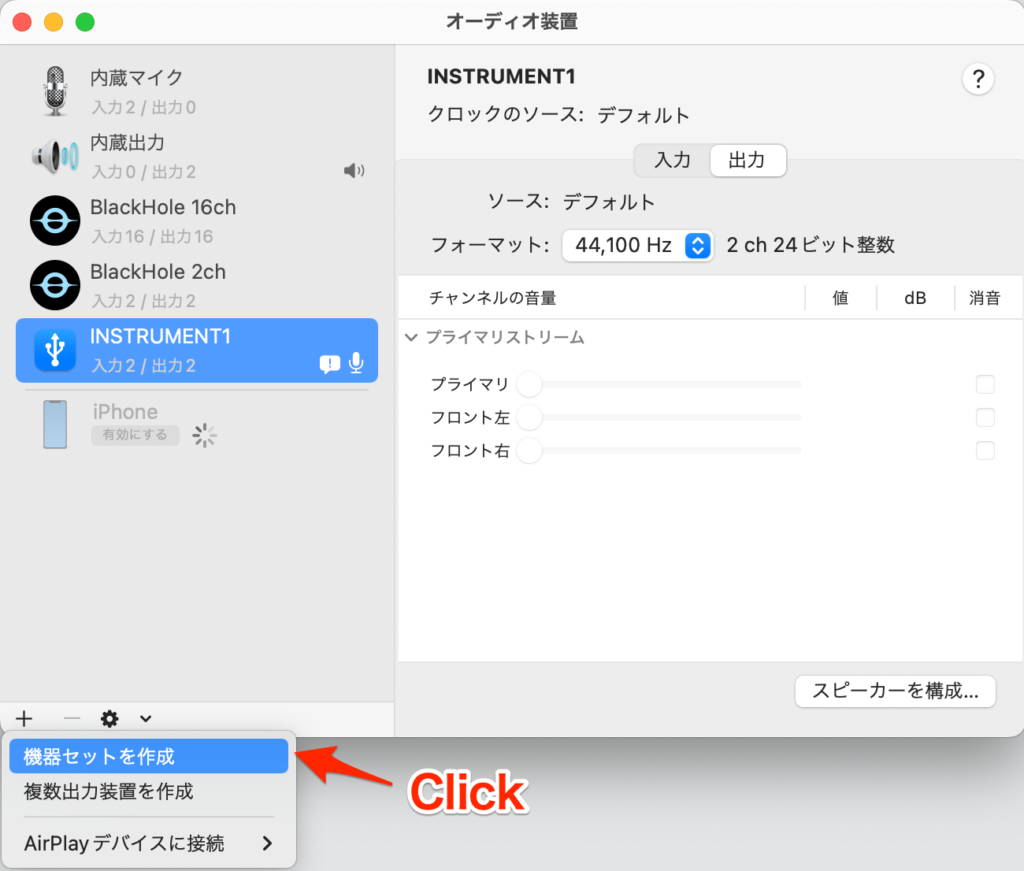Switch to the 入力 tab

tap(672, 160)
